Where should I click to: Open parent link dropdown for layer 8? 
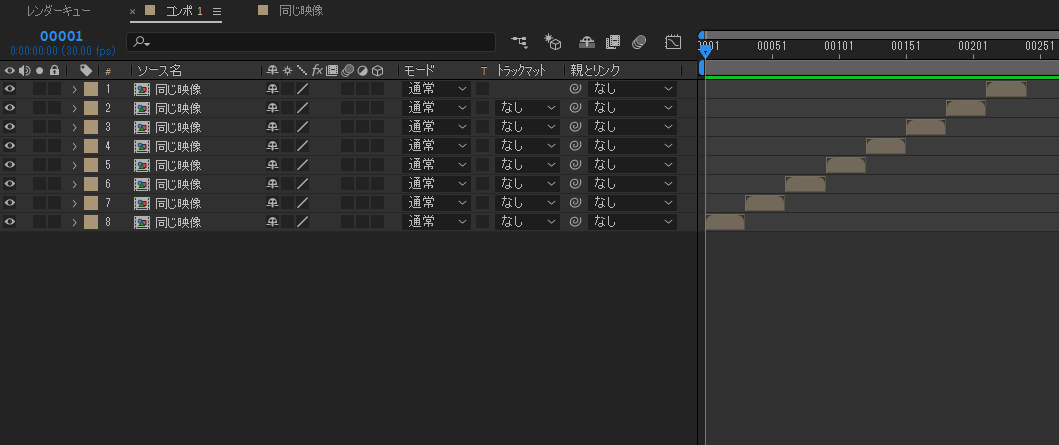tap(632, 222)
